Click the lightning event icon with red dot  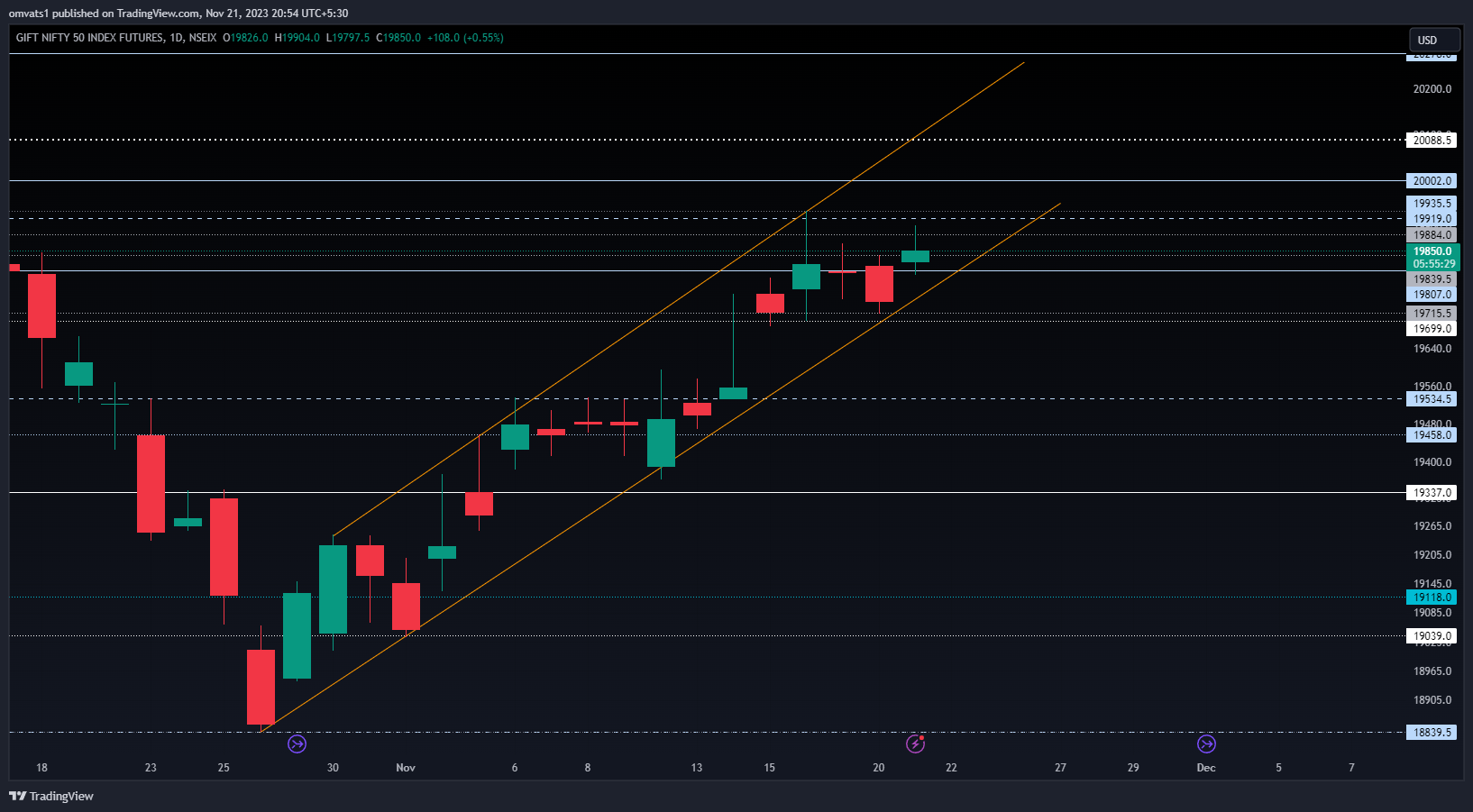tap(916, 744)
